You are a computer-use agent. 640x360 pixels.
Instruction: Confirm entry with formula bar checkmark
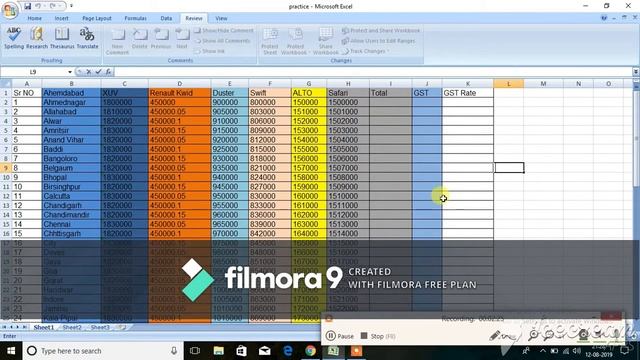(x=98, y=72)
